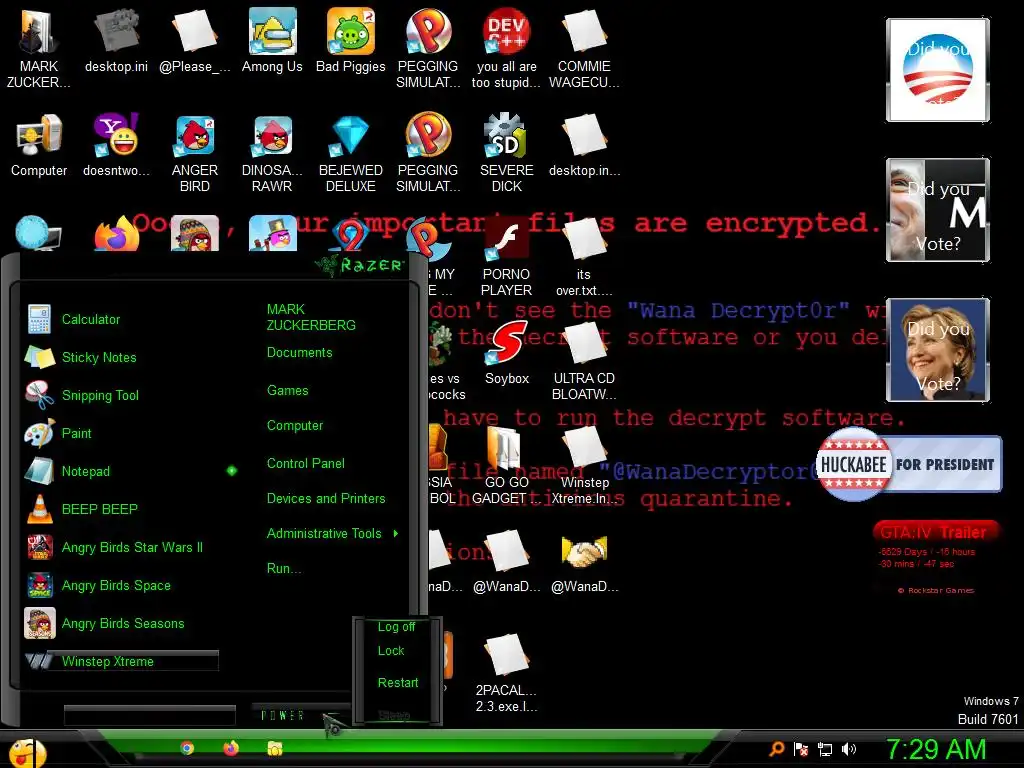Select the ANGER BIRD desktop icon

point(195,153)
